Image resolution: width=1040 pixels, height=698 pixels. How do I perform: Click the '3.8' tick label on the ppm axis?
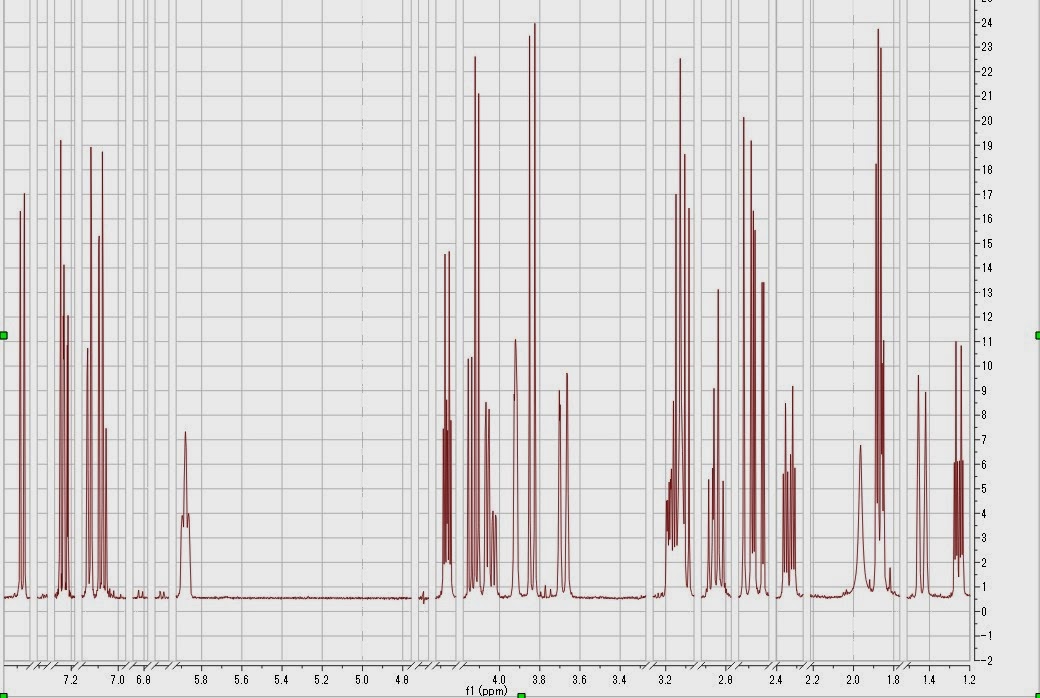coord(539,680)
